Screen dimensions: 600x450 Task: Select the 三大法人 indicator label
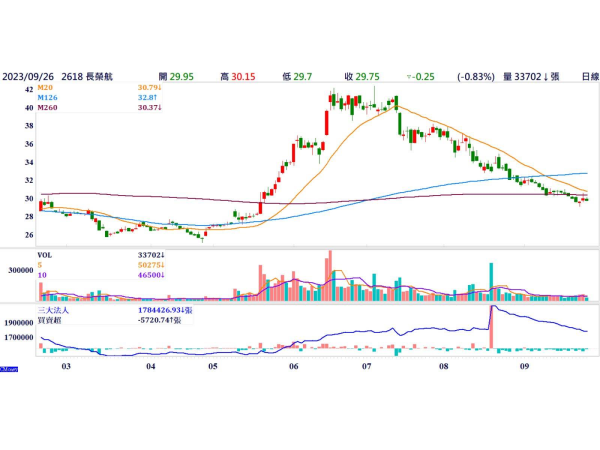click(x=52, y=311)
